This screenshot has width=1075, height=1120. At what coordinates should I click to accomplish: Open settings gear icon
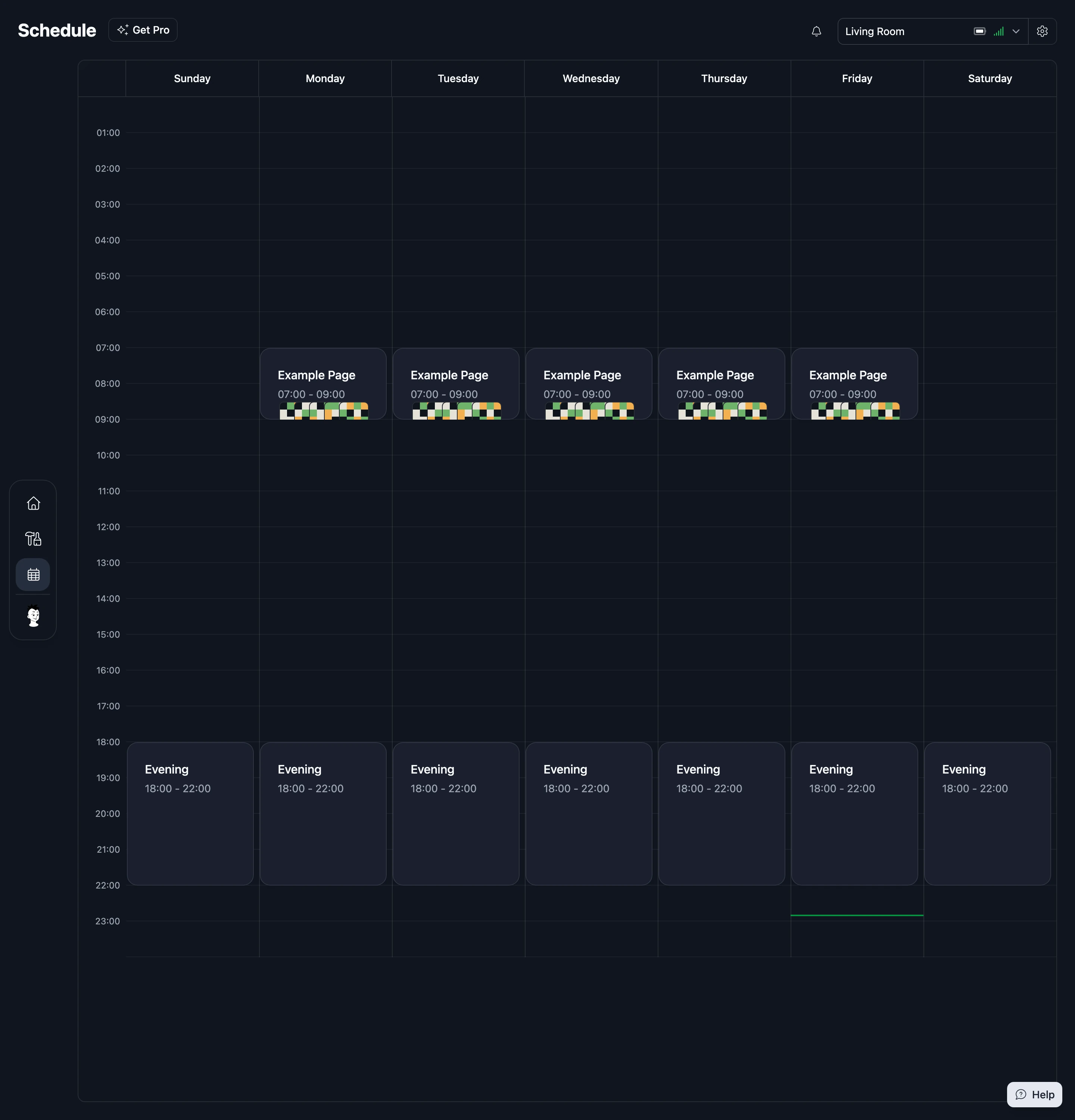coord(1042,31)
